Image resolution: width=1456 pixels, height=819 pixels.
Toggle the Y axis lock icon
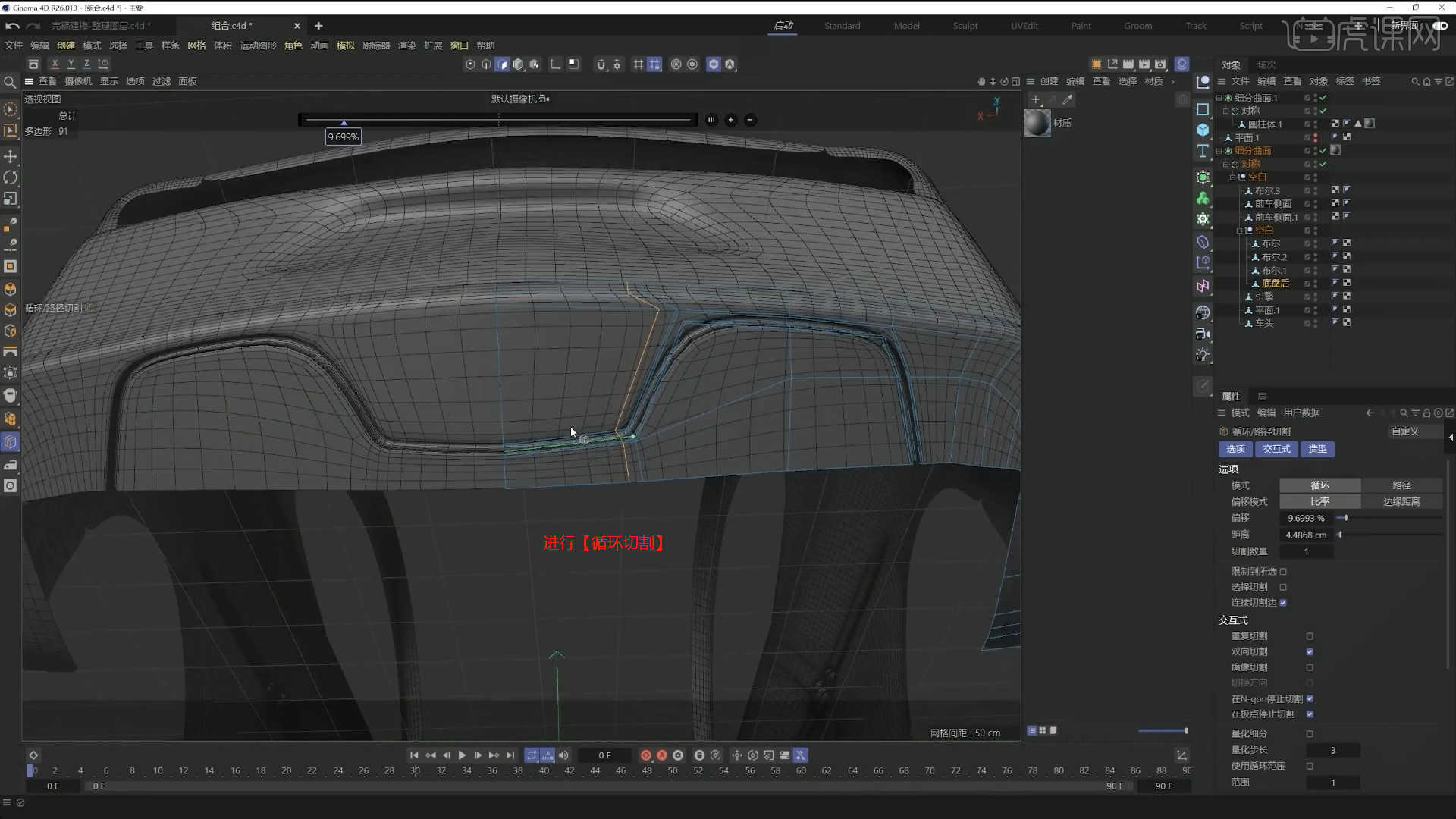71,64
